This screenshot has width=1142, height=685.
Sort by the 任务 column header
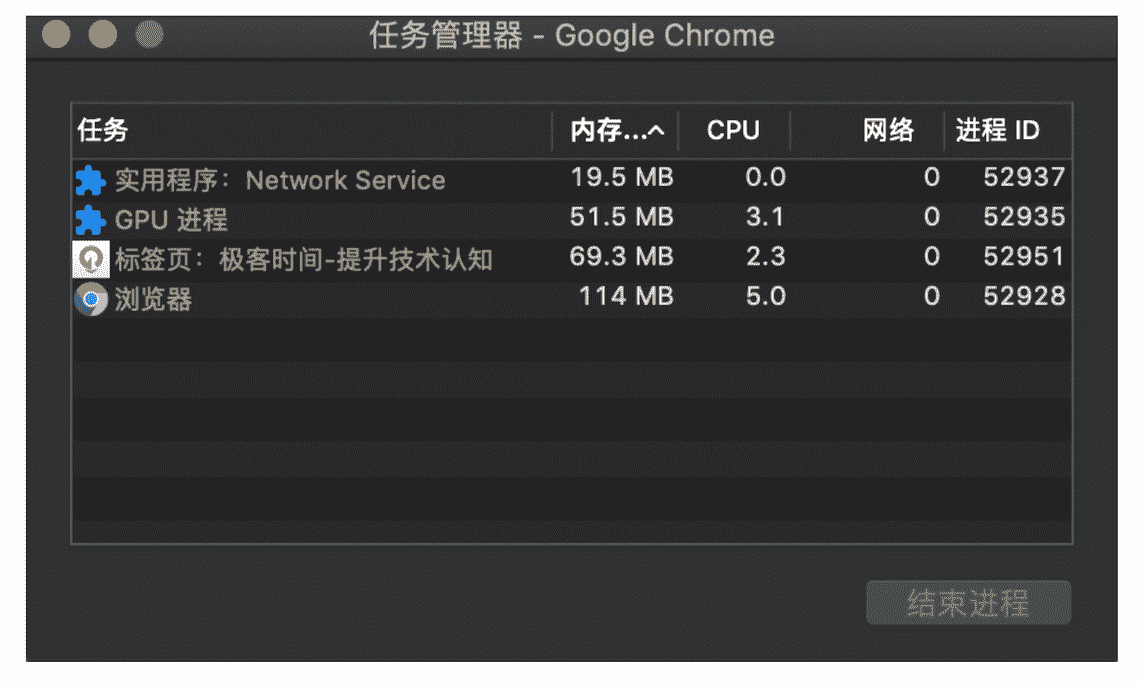click(103, 131)
